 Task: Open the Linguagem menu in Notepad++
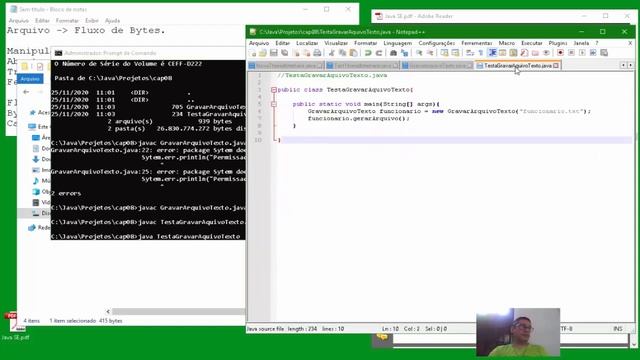tap(398, 43)
